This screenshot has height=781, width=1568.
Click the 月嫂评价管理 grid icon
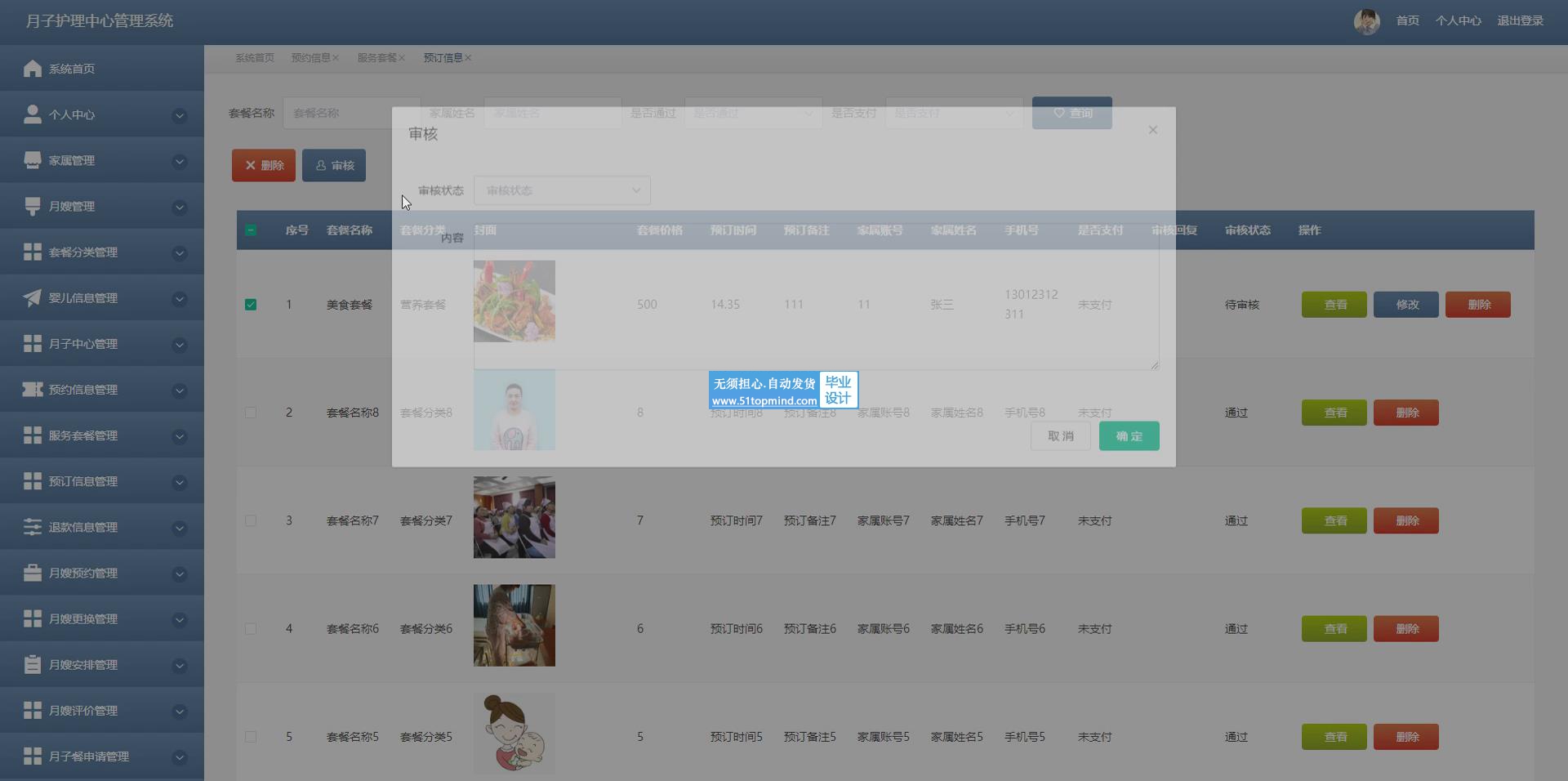33,710
